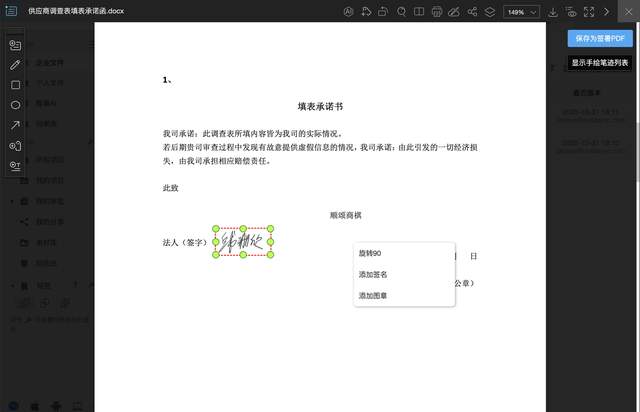640x412 pixels.
Task: Click the file name 供应商调查表填表承诺函.docx
Action: coord(76,11)
